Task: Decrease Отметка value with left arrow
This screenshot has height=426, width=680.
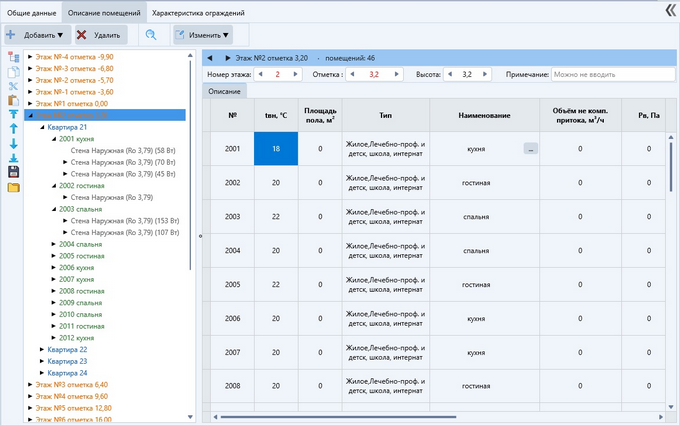Action: pyautogui.click(x=352, y=74)
